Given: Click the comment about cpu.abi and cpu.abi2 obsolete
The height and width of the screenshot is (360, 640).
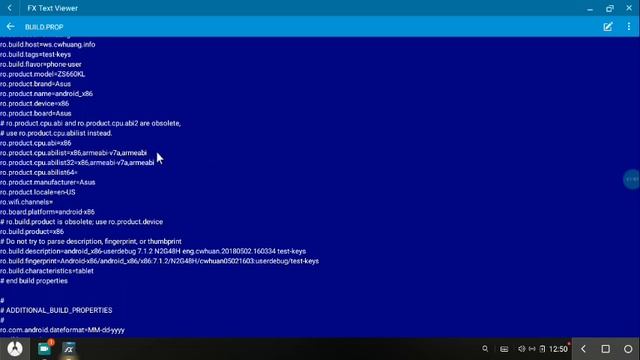Looking at the screenshot, I should (91, 123).
